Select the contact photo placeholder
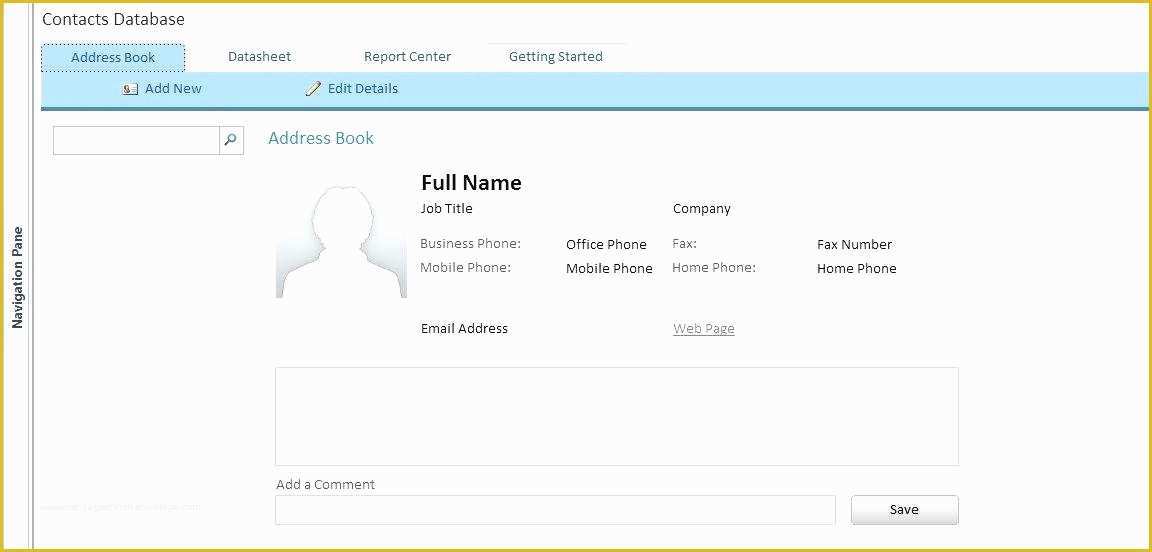The width and height of the screenshot is (1152, 552). (x=341, y=241)
